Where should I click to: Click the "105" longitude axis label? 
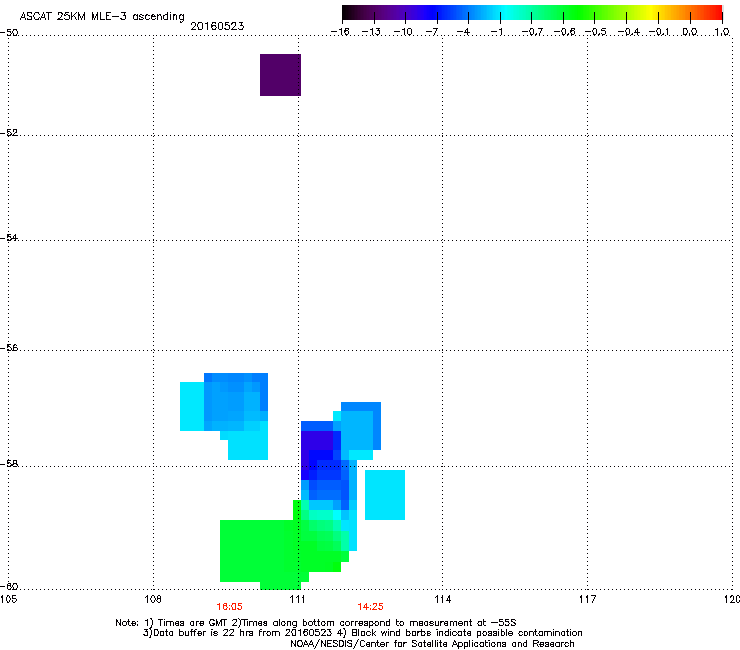tap(8, 599)
